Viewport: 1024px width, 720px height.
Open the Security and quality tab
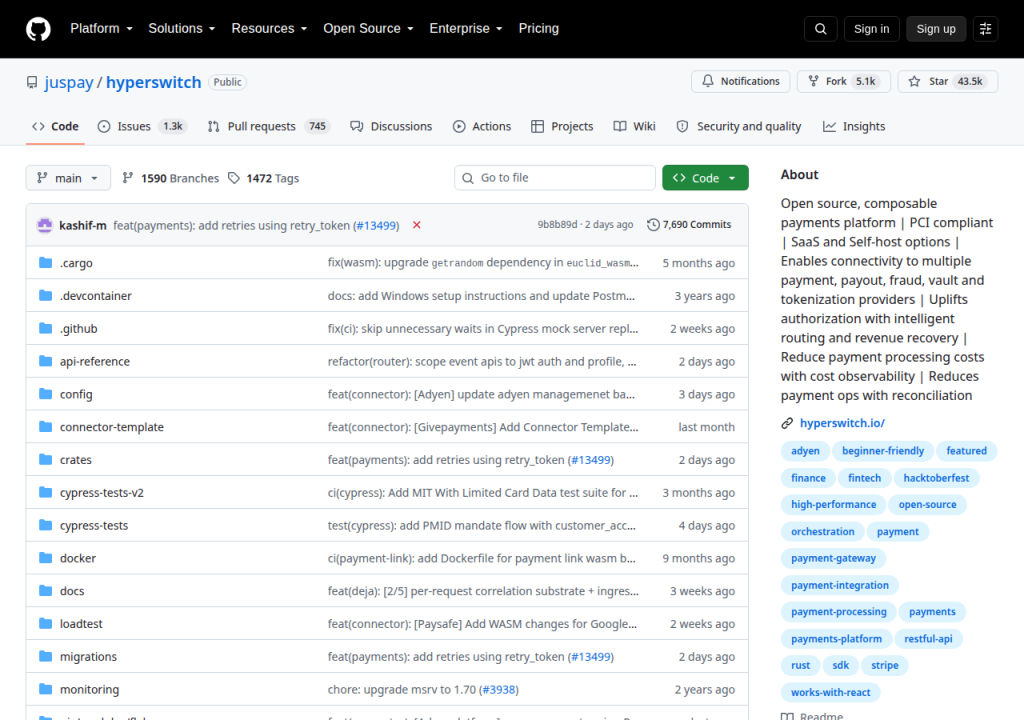[x=739, y=126]
